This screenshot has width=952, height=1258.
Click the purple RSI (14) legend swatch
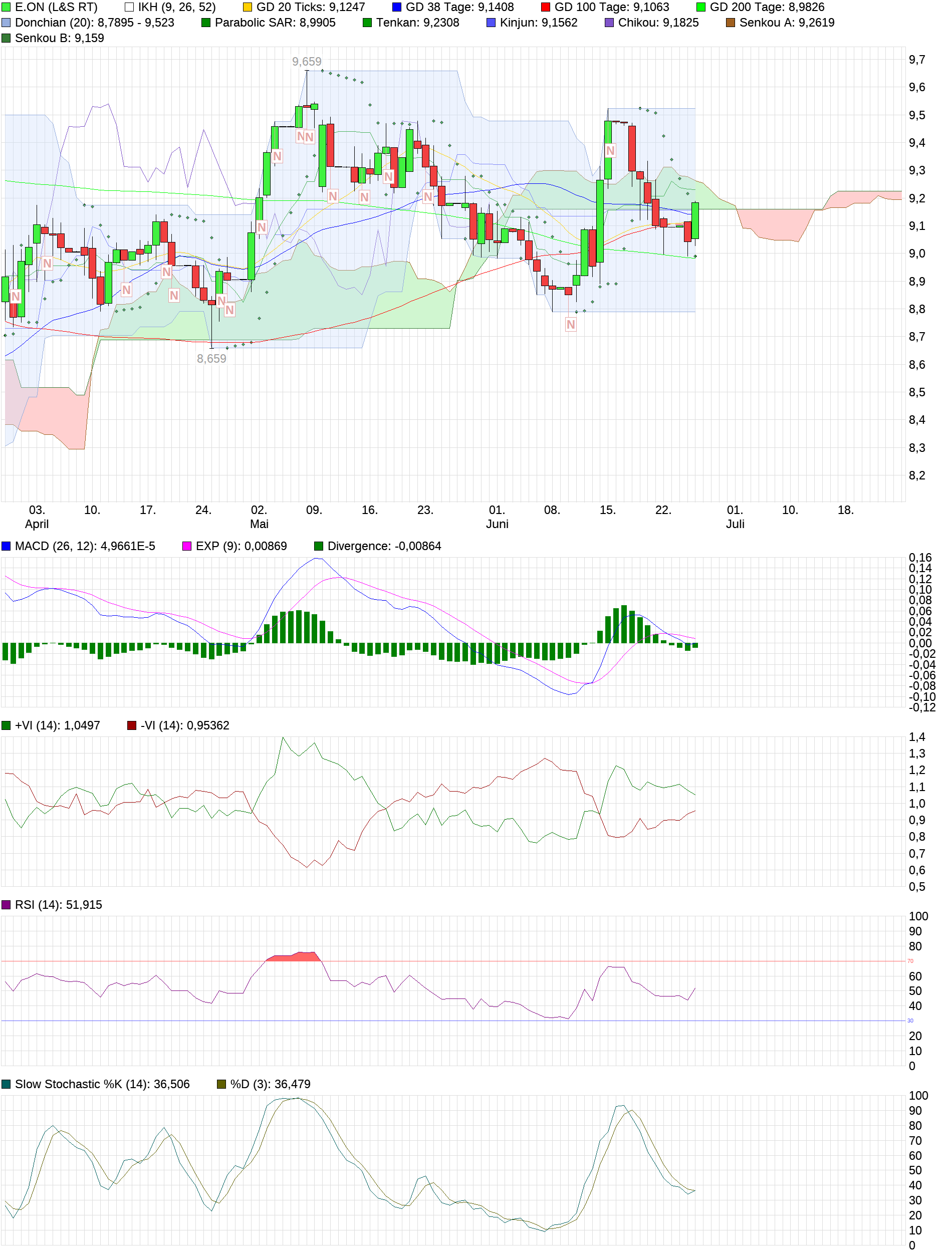point(6,905)
